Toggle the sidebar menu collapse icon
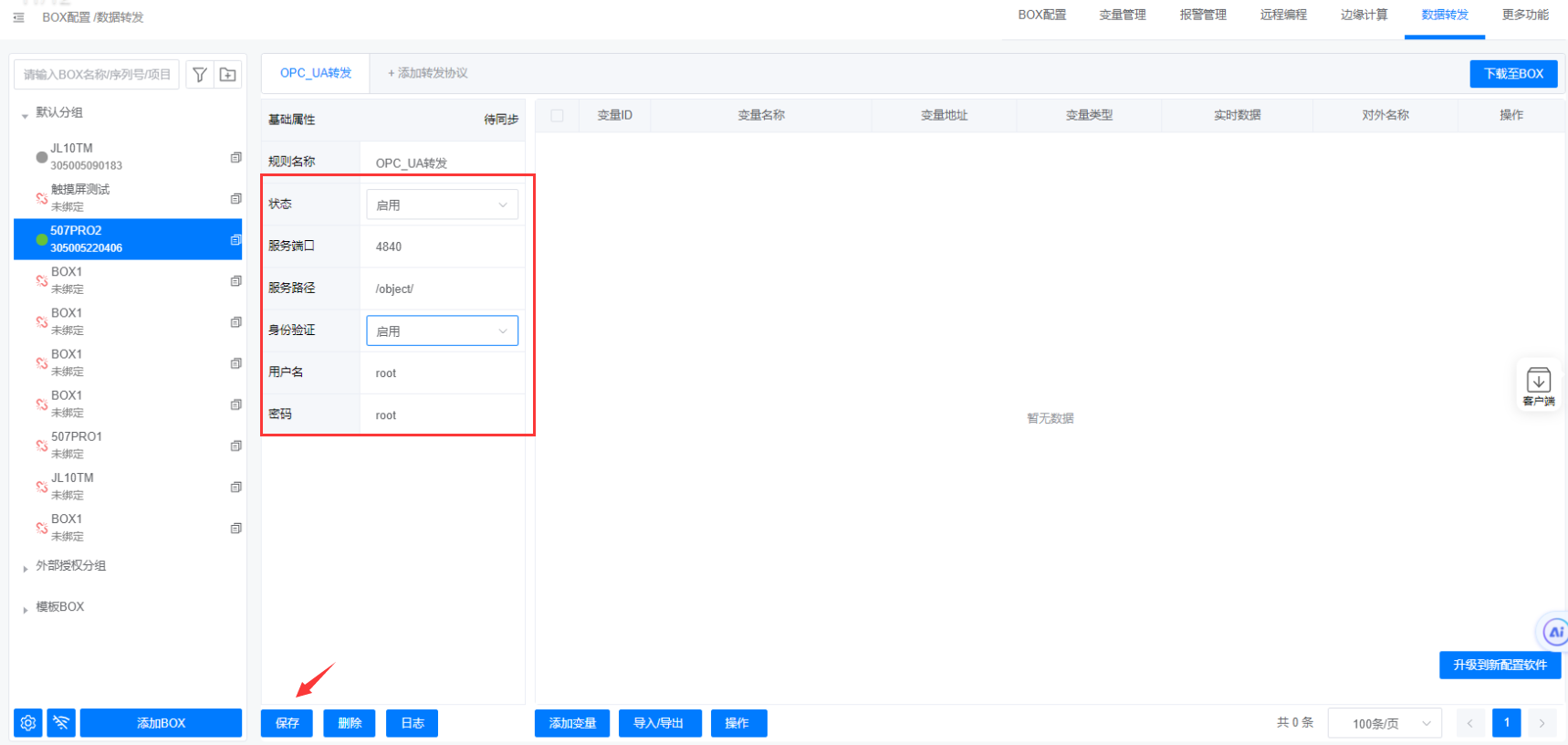Image resolution: width=1568 pixels, height=745 pixels. pos(18,17)
